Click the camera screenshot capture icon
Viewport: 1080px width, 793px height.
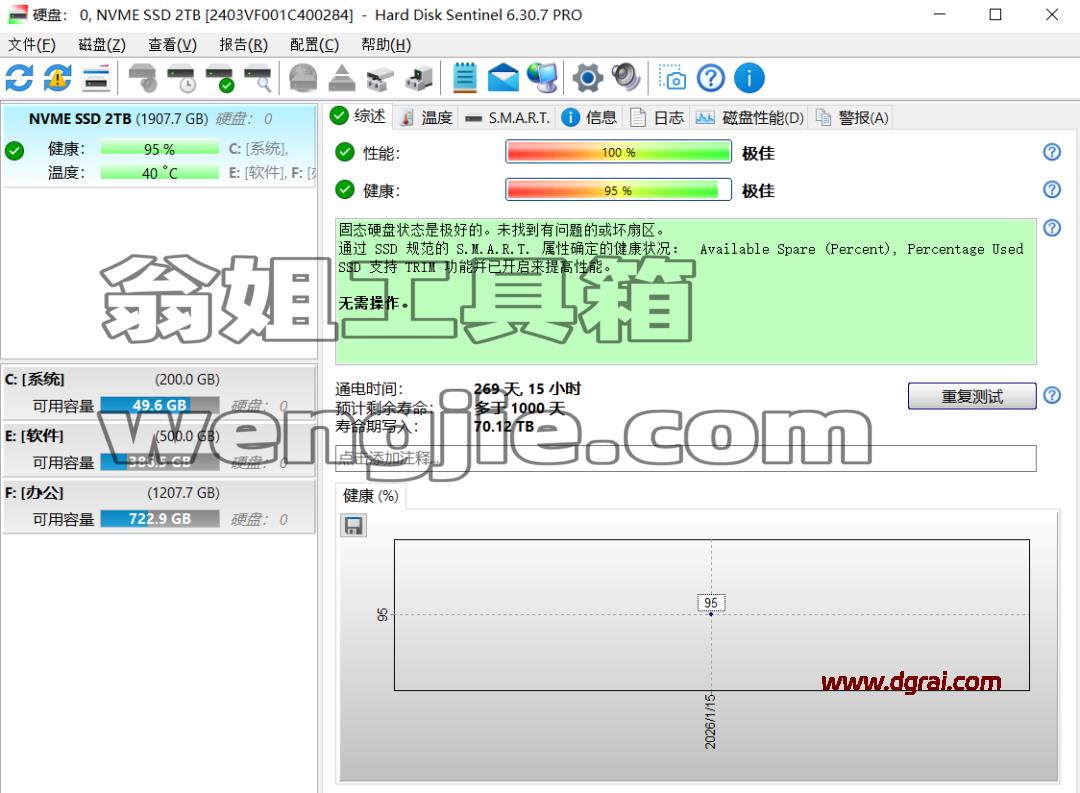(672, 78)
